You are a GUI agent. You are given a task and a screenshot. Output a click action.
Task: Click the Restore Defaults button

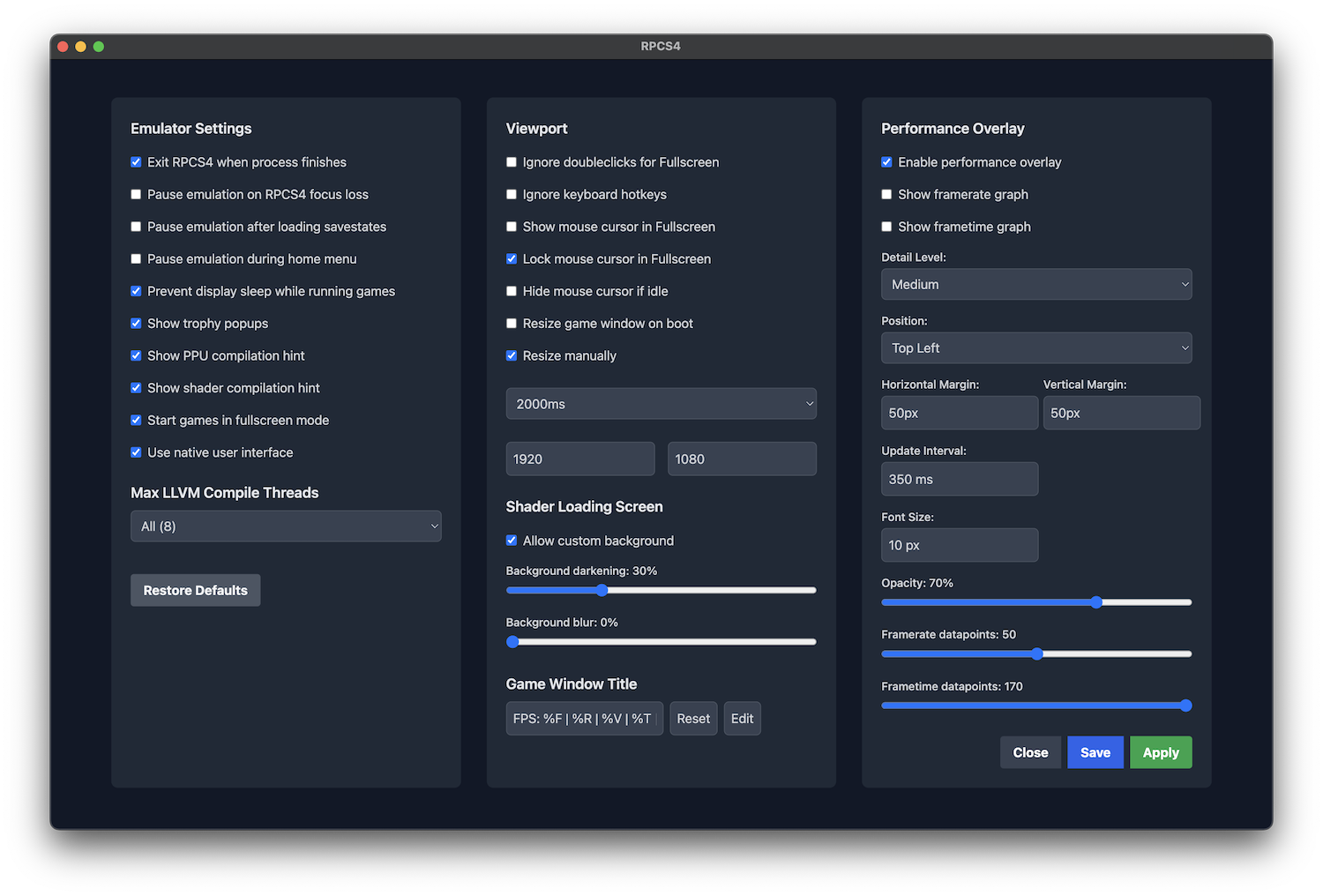pyautogui.click(x=195, y=590)
